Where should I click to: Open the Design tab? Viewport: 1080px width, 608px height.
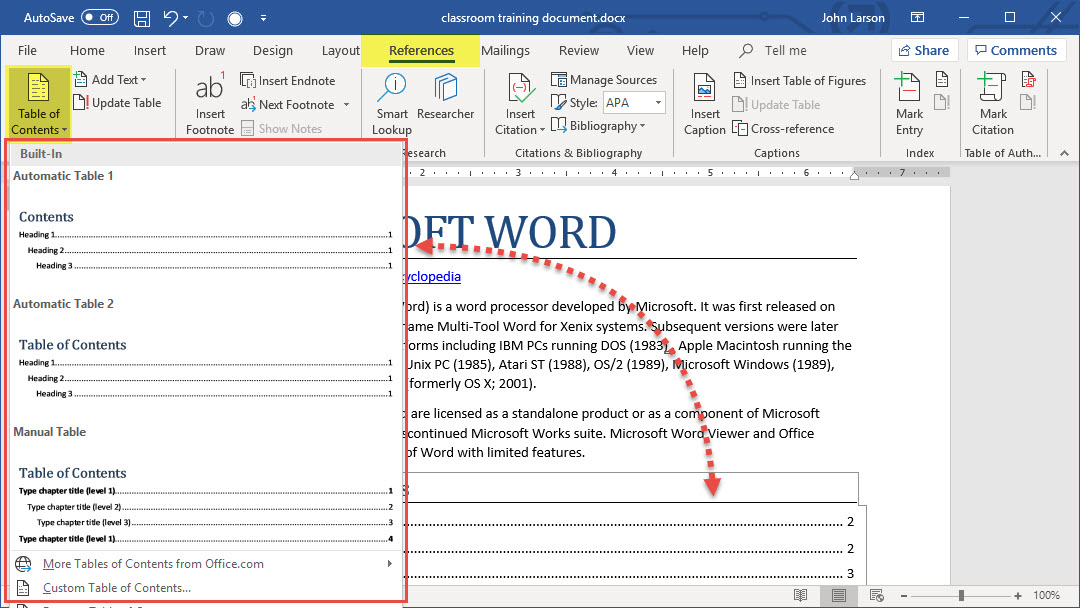coord(273,51)
